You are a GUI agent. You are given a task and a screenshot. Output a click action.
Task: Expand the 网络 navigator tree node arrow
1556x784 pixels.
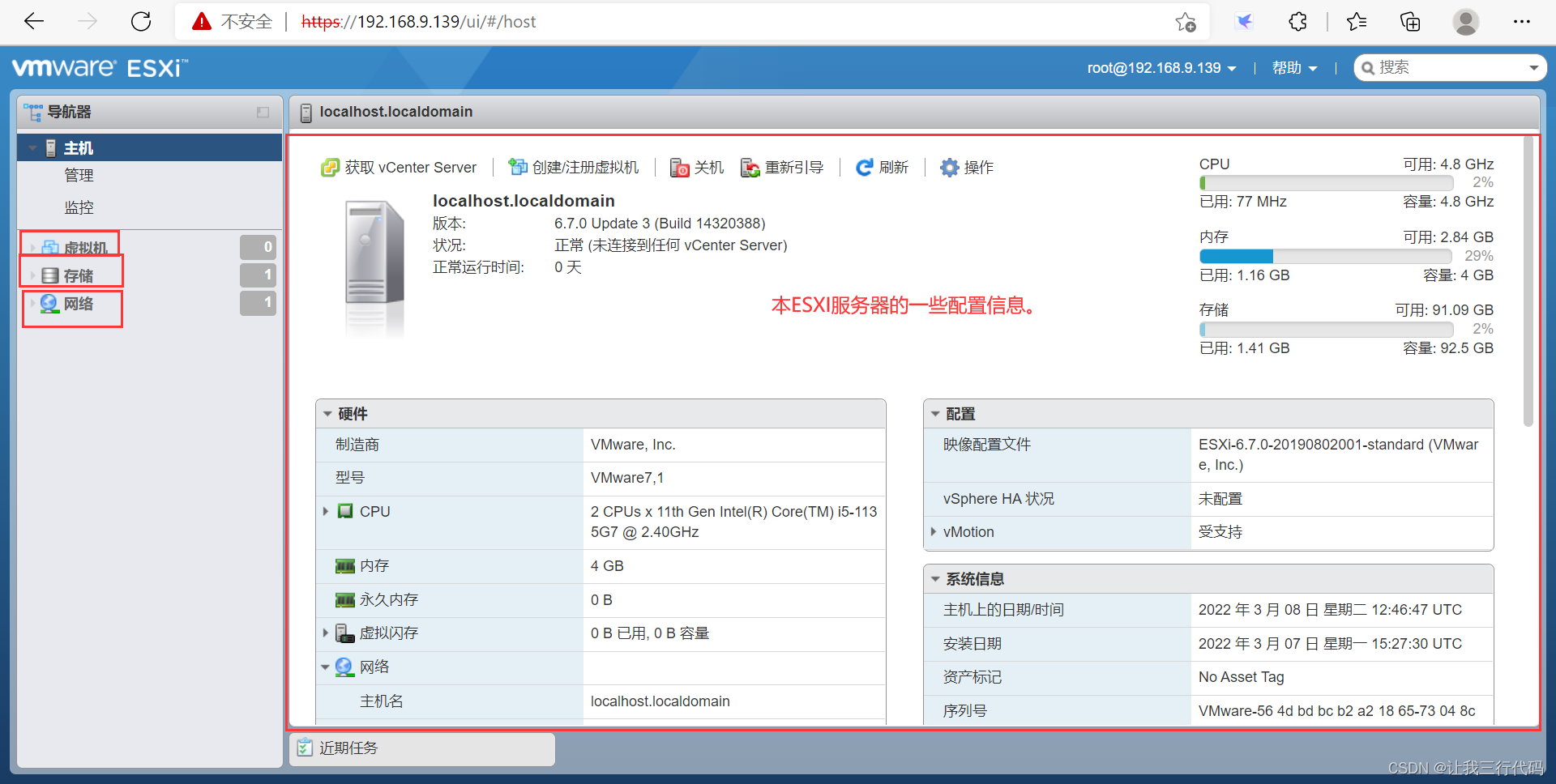tap(32, 304)
